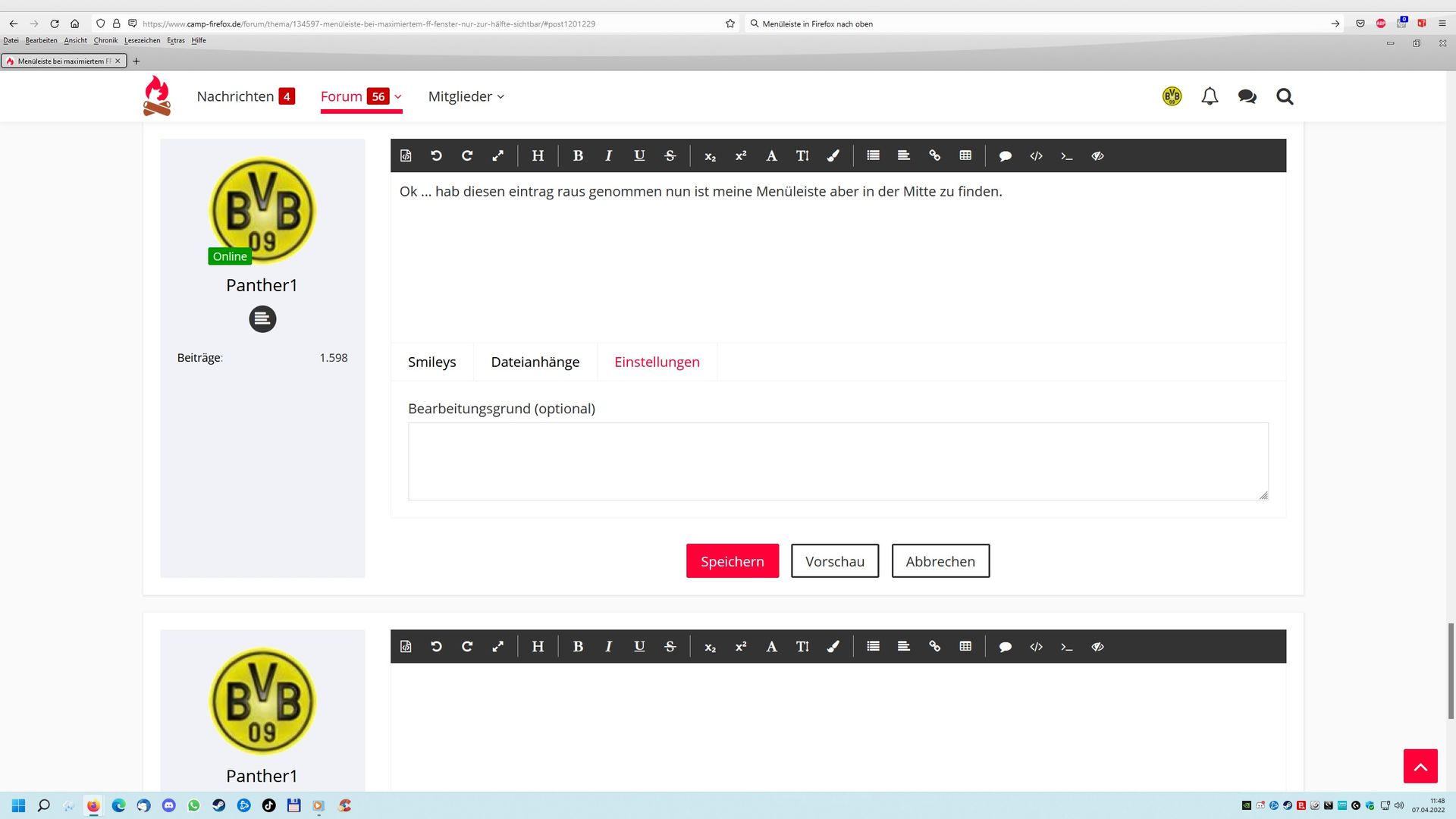Click the Bearbeitungsgrund text field

(x=837, y=461)
